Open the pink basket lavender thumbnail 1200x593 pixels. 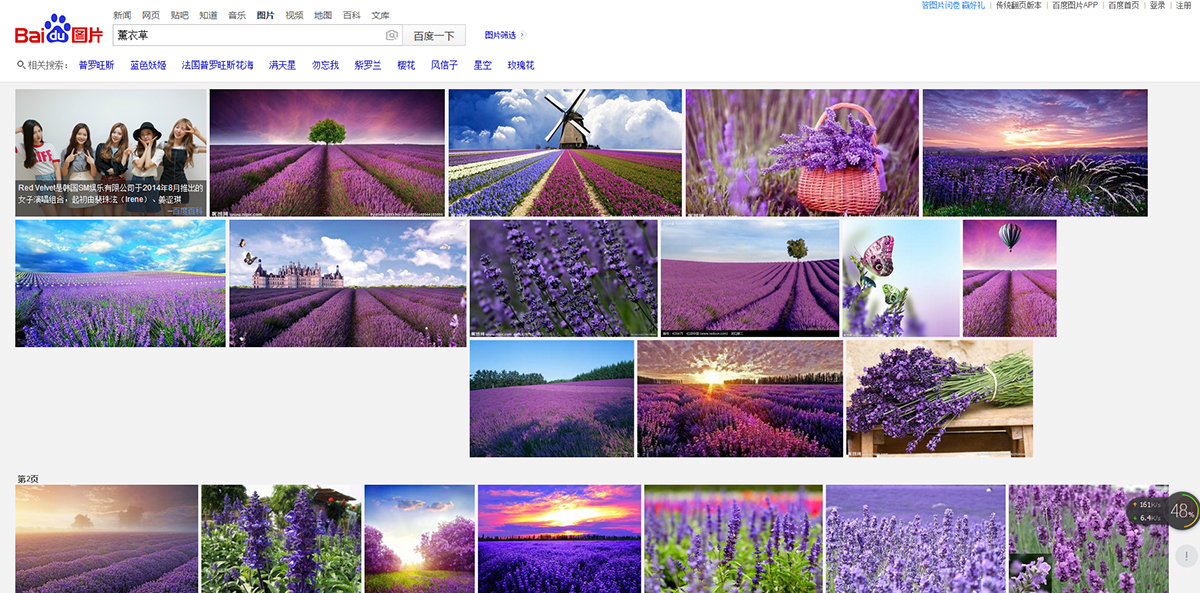click(x=802, y=152)
